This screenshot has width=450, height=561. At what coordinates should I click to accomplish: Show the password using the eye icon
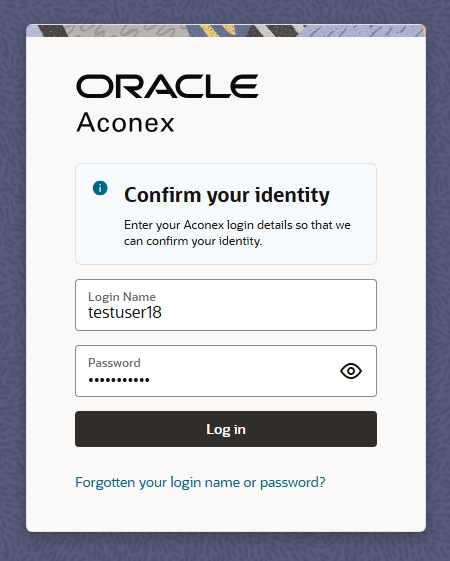[351, 371]
